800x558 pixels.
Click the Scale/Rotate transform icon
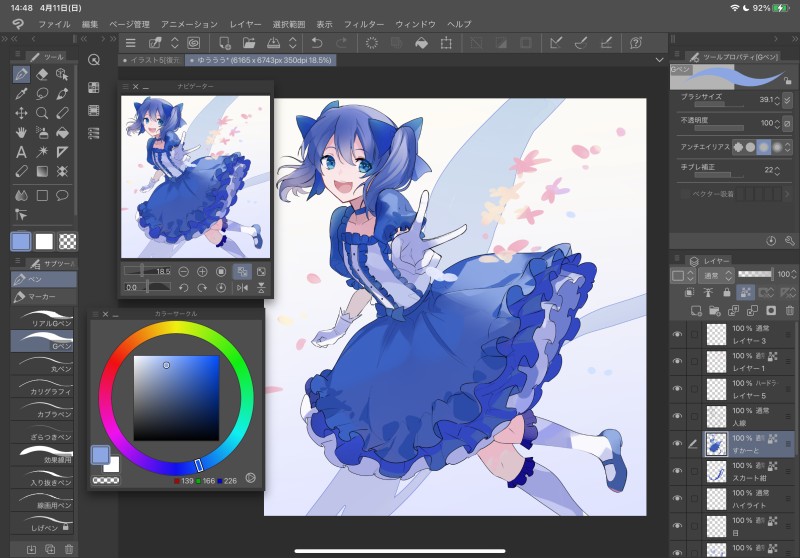(446, 43)
